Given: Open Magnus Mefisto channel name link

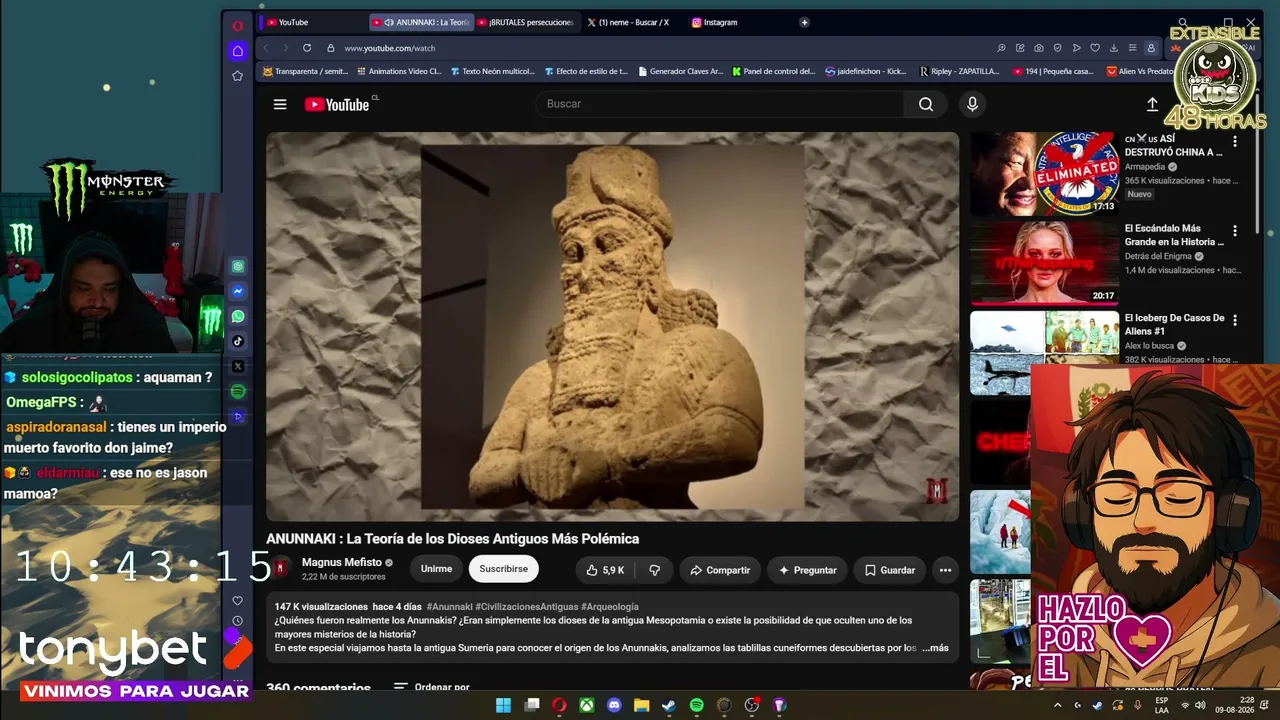Looking at the screenshot, I should click(342, 562).
